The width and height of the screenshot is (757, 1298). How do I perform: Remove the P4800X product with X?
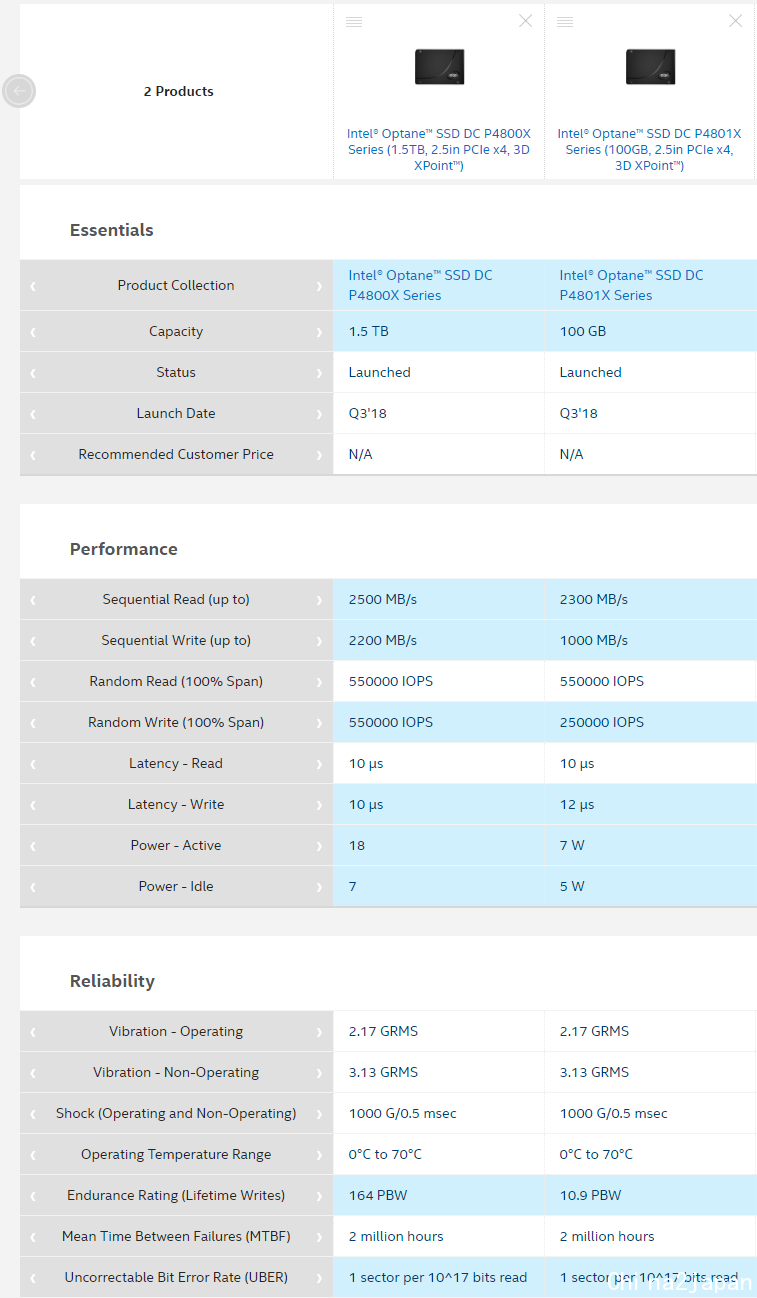pos(525,21)
